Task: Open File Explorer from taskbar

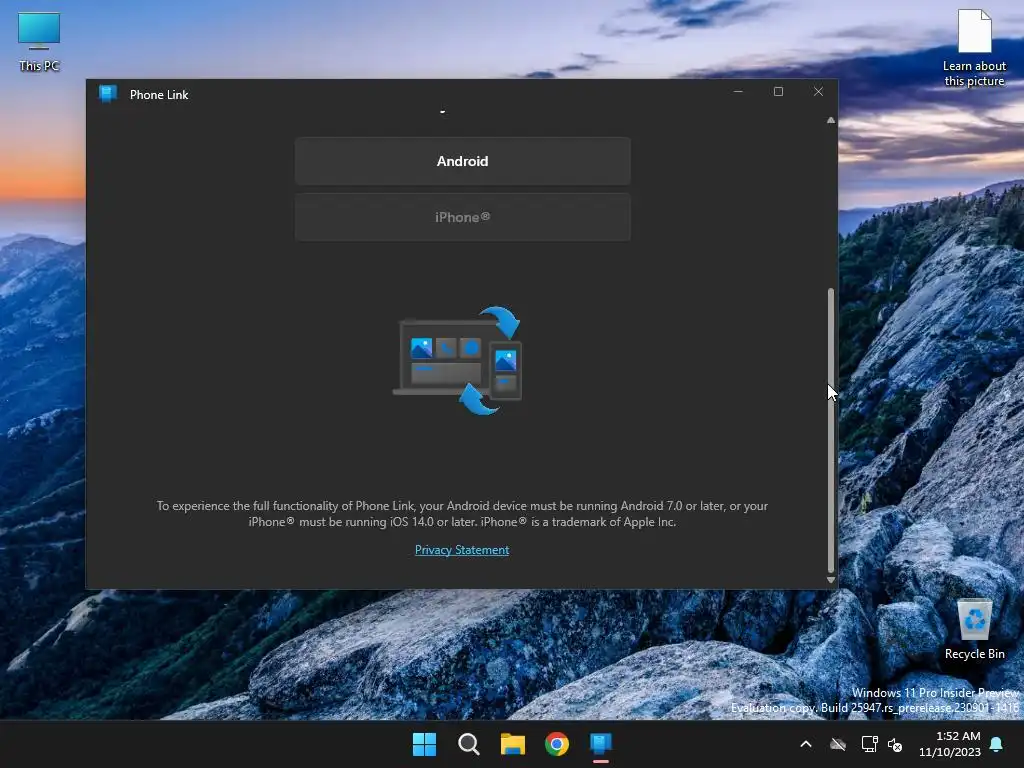Action: (513, 744)
